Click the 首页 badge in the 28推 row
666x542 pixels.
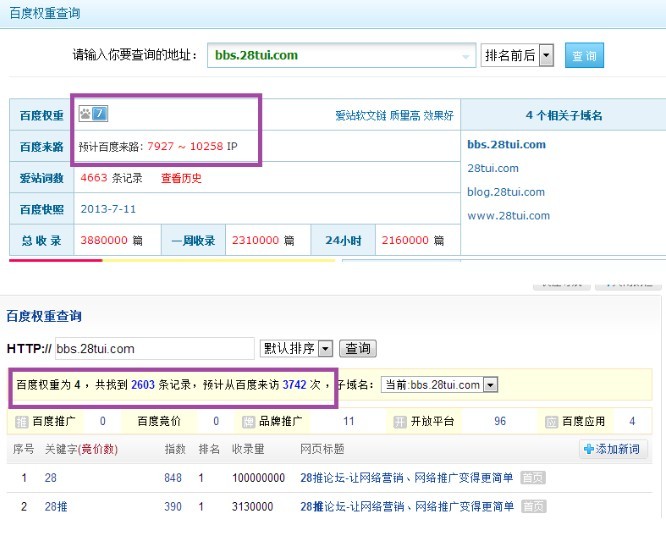pos(534,506)
